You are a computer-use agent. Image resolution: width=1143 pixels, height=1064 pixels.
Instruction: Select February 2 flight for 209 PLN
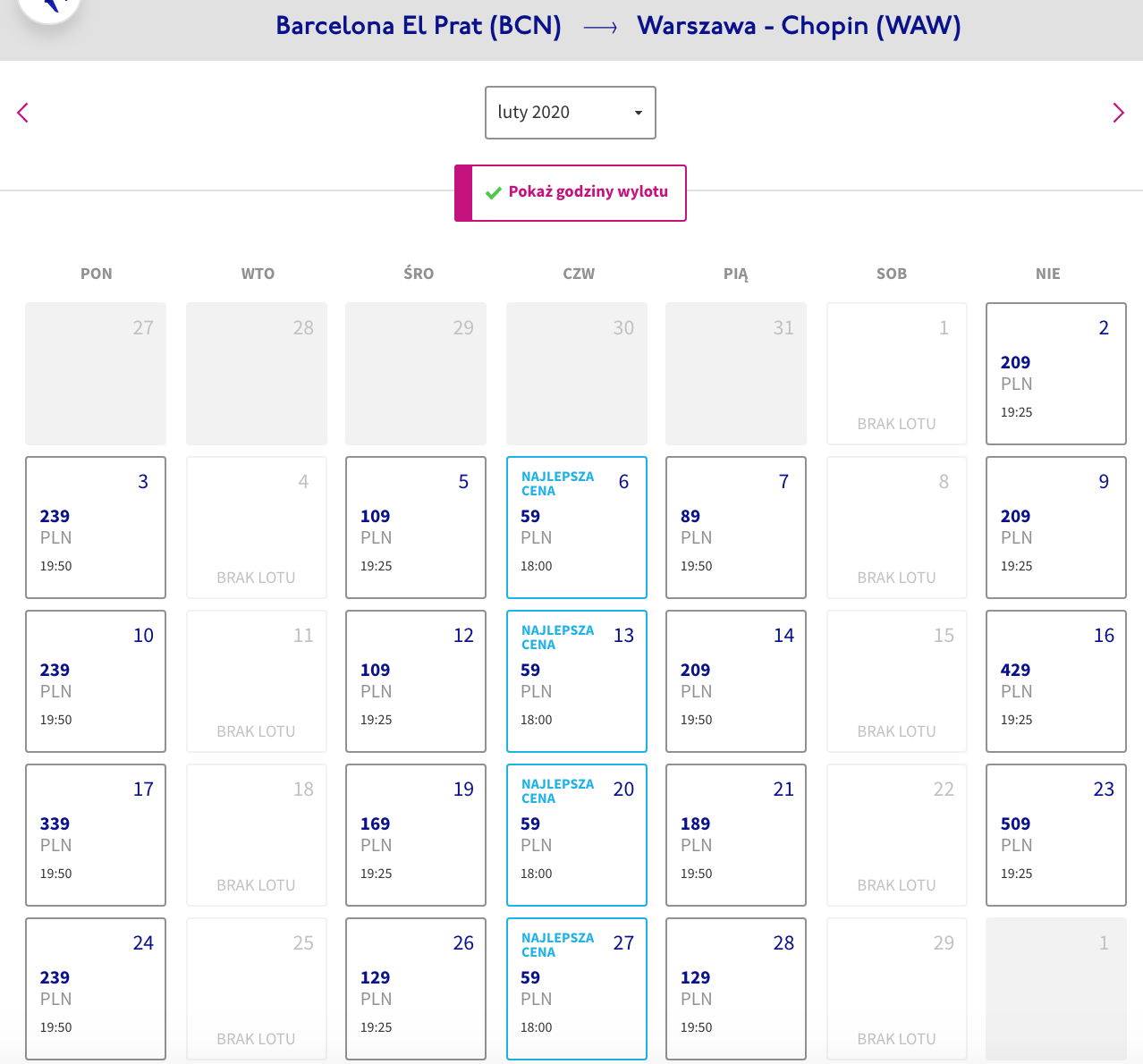click(x=1056, y=374)
